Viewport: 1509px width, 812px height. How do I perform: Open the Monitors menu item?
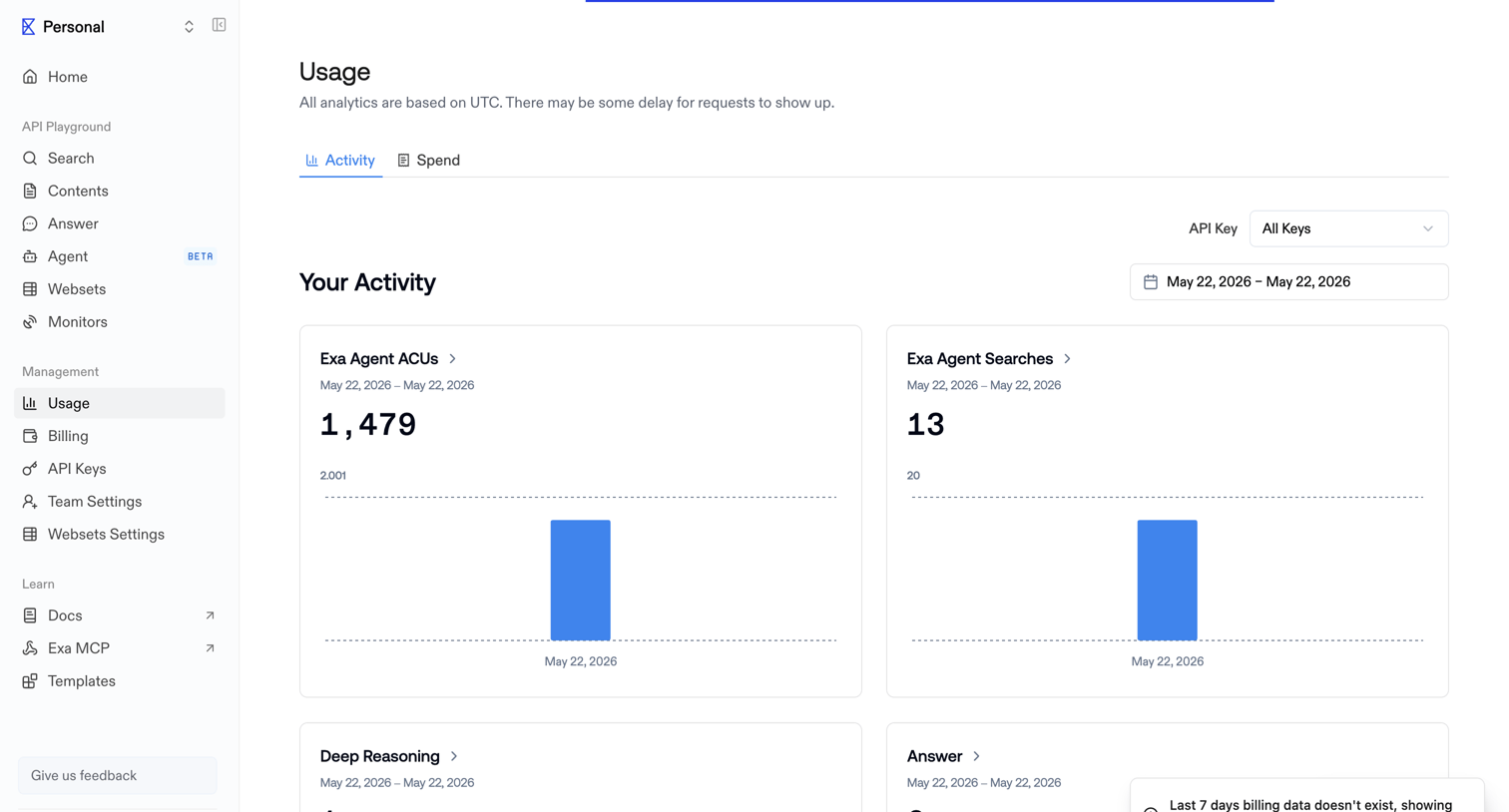click(x=120, y=322)
